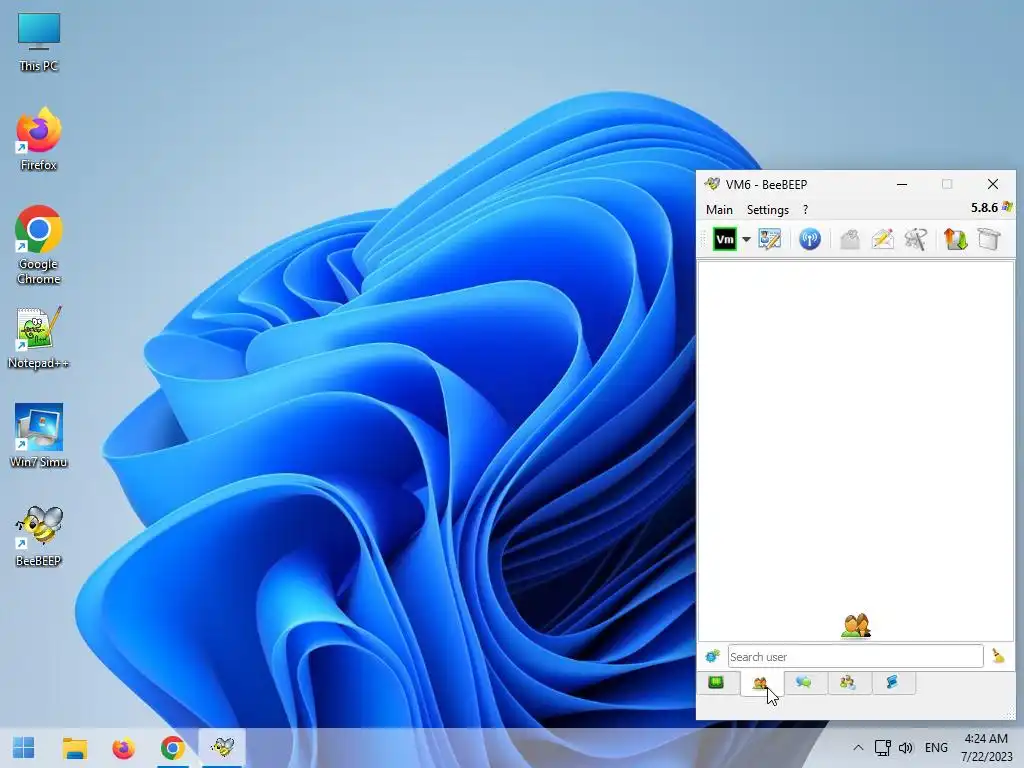This screenshot has width=1024, height=768.
Task: Open the ? help menu
Action: (805, 210)
